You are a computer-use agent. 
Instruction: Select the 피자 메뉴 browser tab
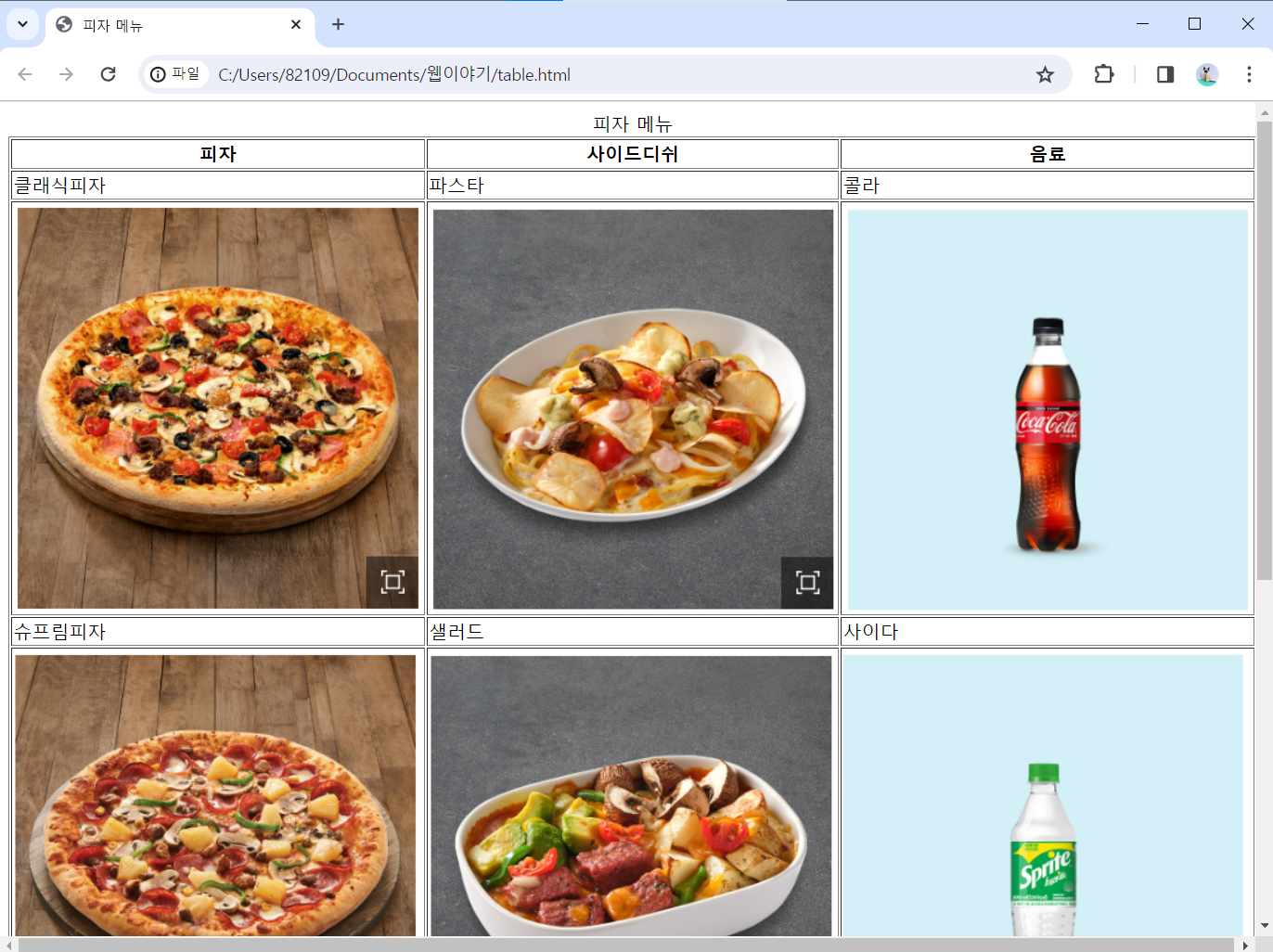coord(180,25)
